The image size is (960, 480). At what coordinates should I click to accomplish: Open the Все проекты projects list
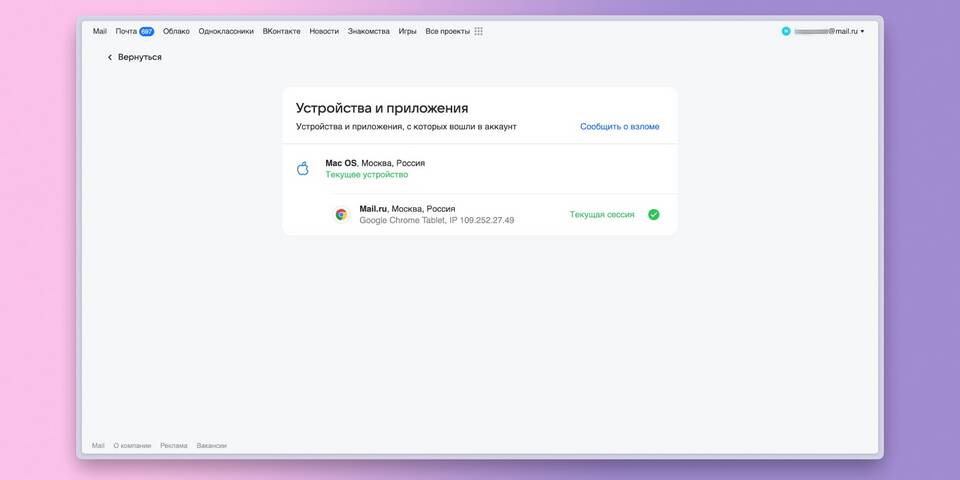(446, 31)
